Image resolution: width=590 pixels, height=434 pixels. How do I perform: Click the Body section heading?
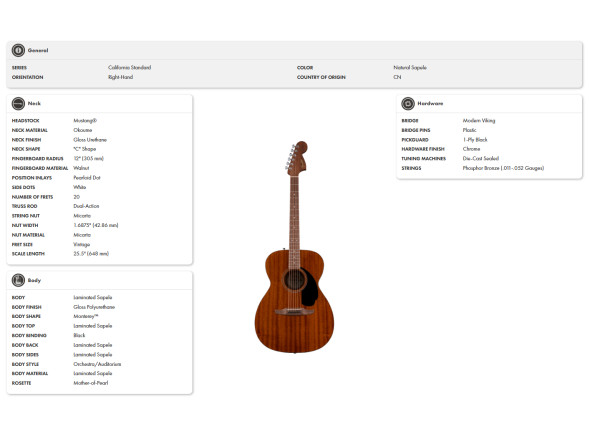34,280
